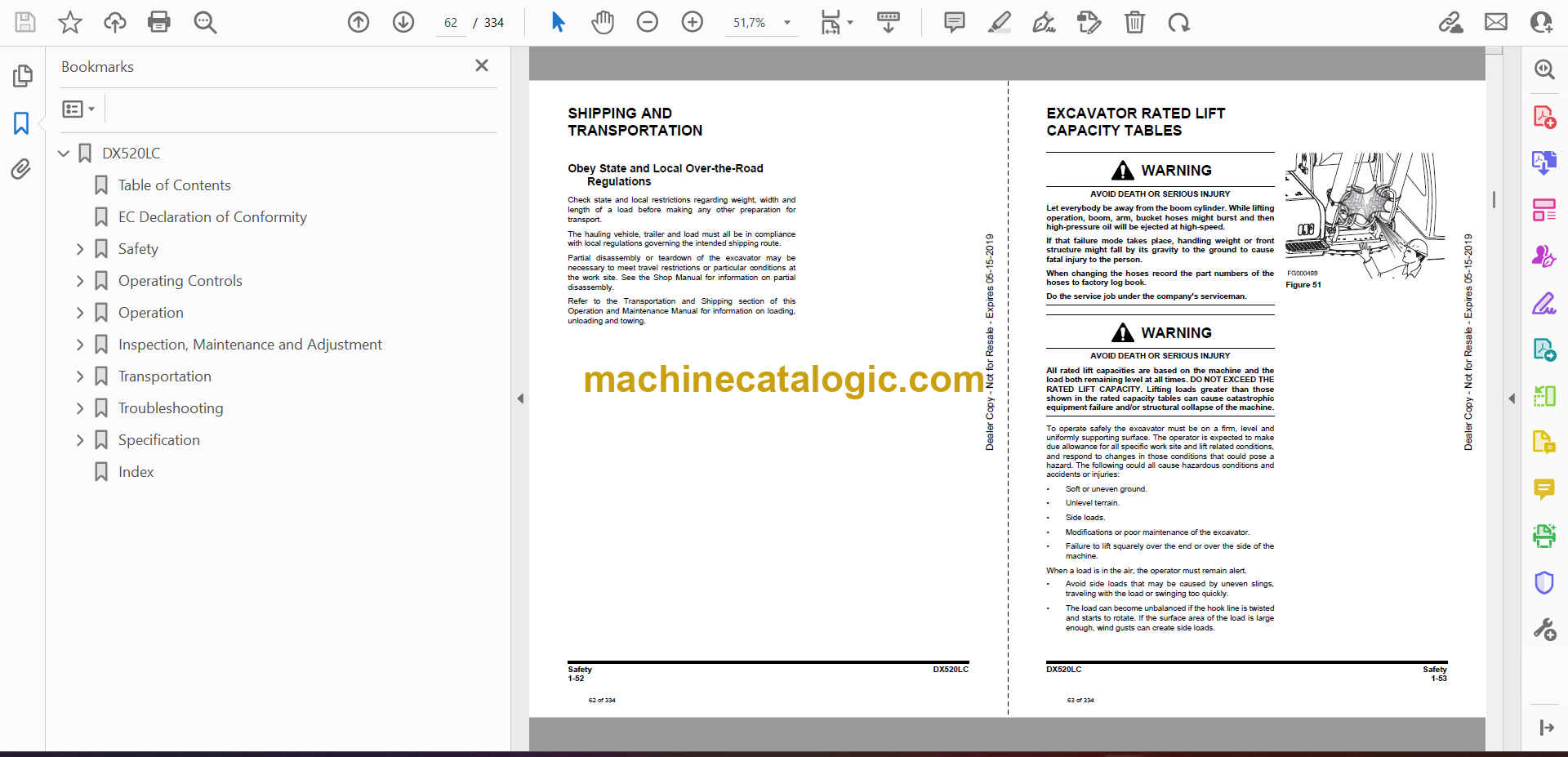Open EC Declaration of Conformity bookmark

tap(212, 217)
